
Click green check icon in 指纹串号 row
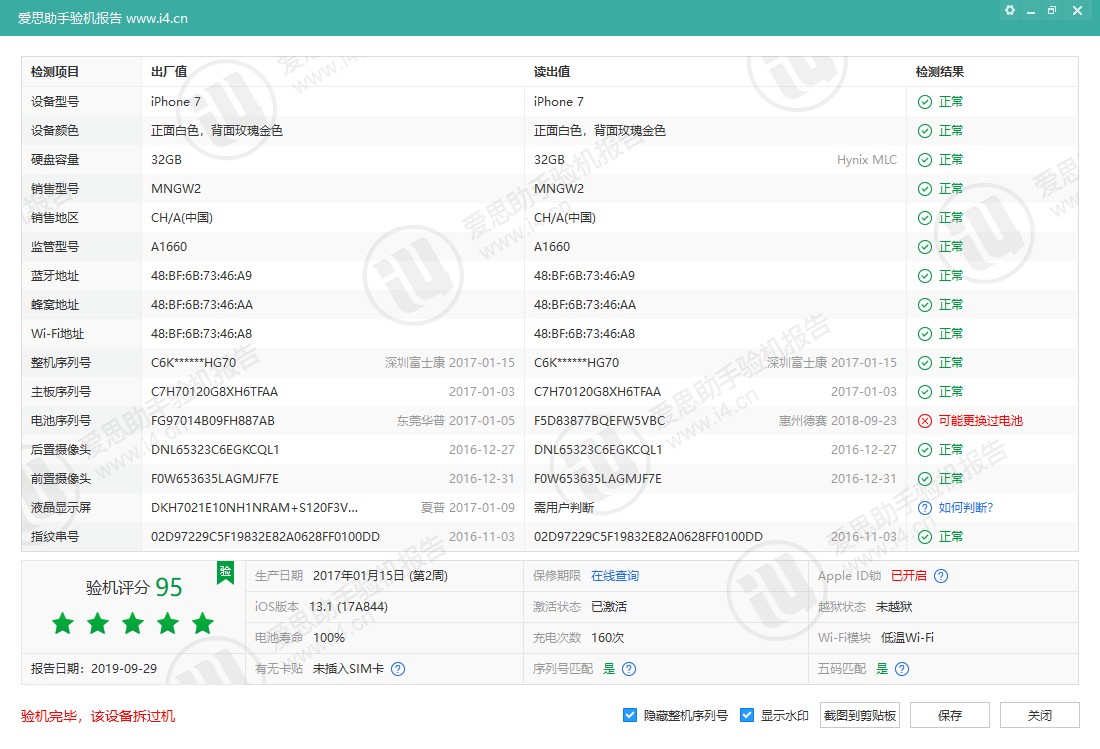click(x=925, y=537)
